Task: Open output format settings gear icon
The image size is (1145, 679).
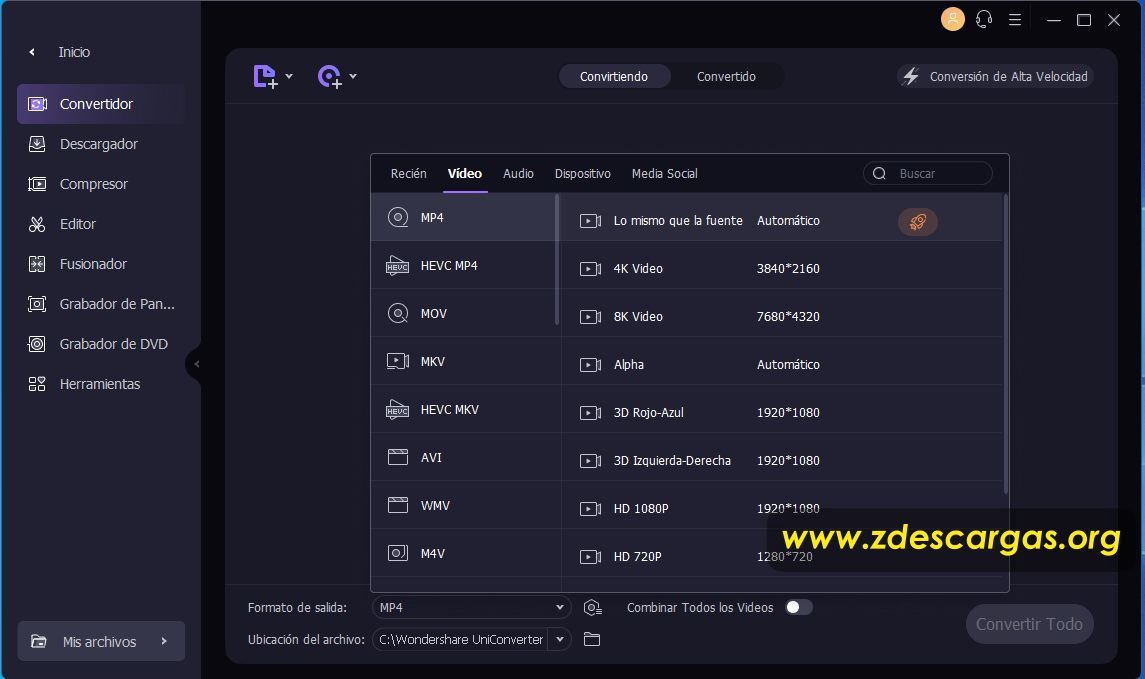Action: pos(592,607)
